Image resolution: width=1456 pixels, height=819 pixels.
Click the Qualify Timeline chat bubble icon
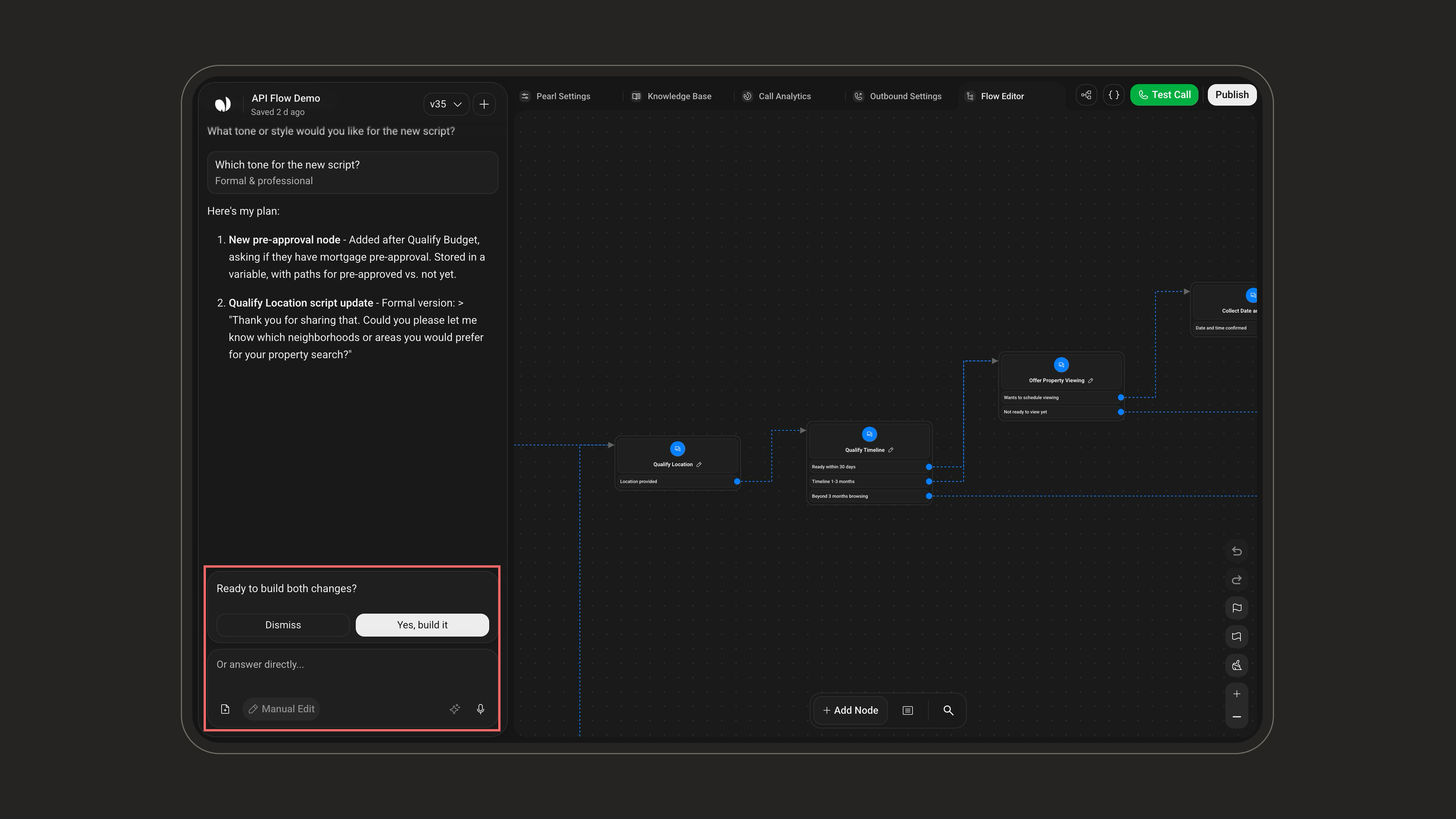point(869,434)
